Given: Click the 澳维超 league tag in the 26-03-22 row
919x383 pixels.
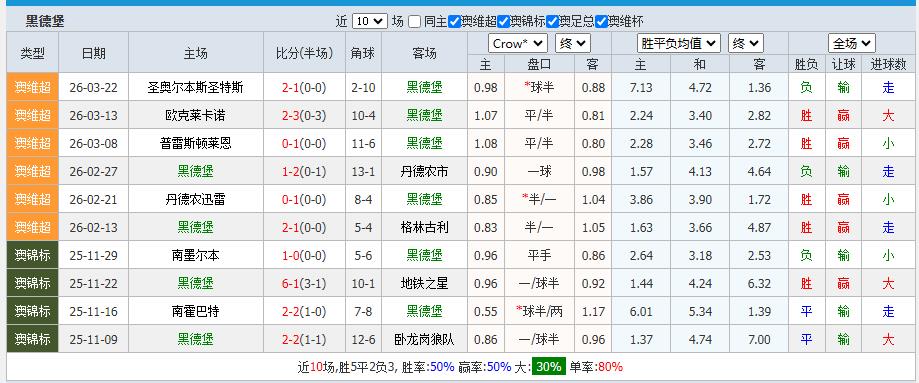Looking at the screenshot, I should click(33, 88).
